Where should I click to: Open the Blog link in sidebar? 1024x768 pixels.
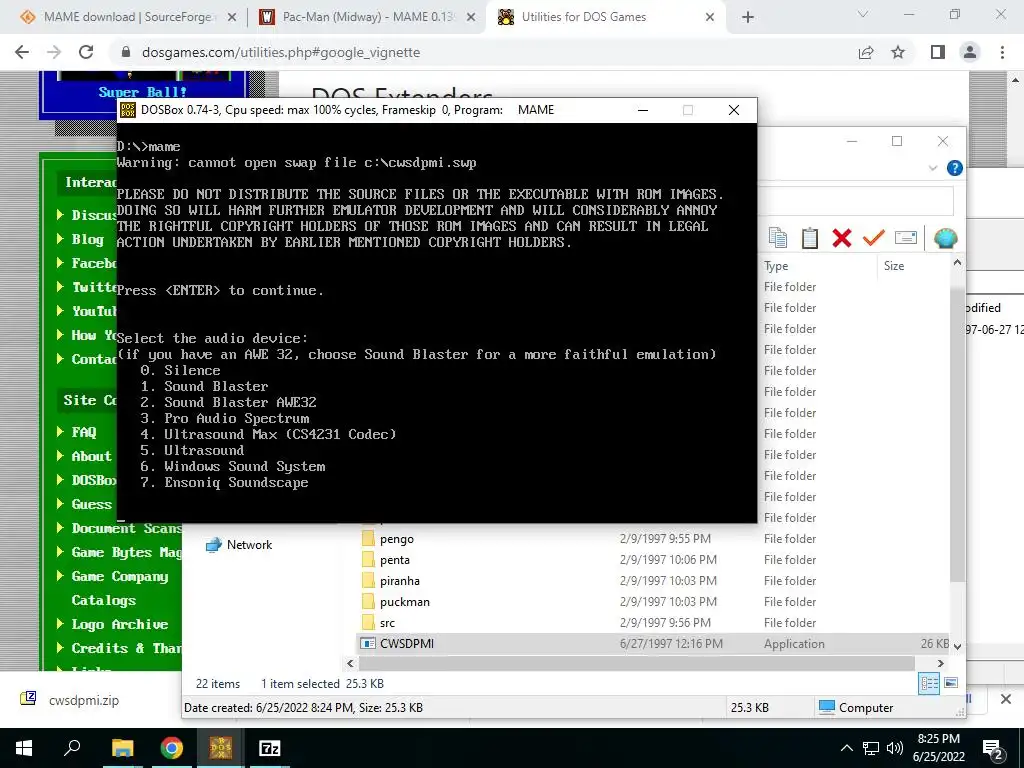pos(88,239)
